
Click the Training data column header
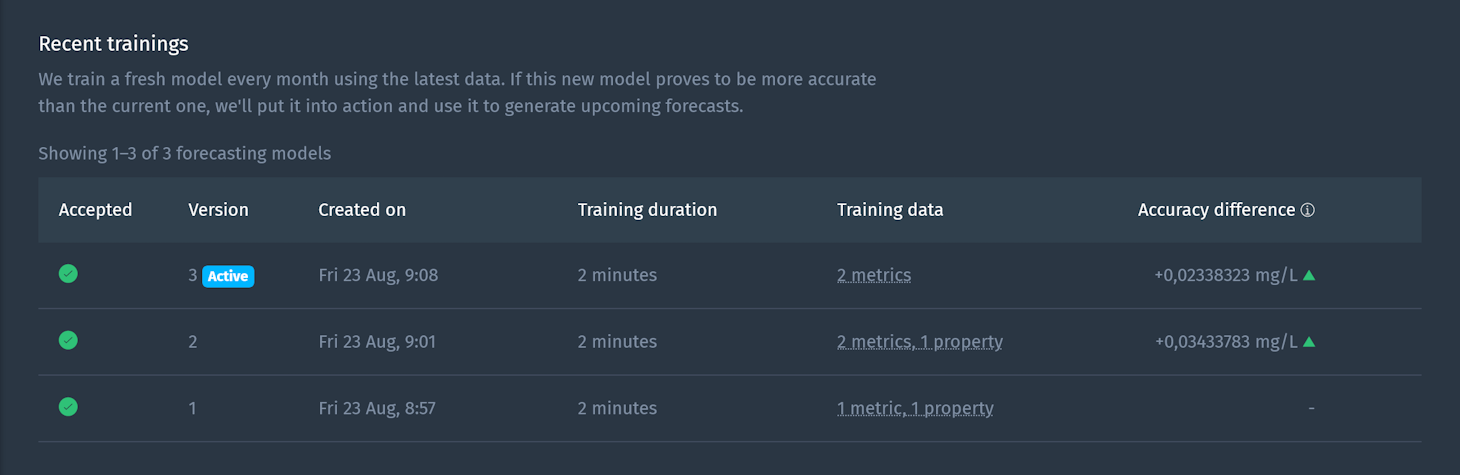890,210
